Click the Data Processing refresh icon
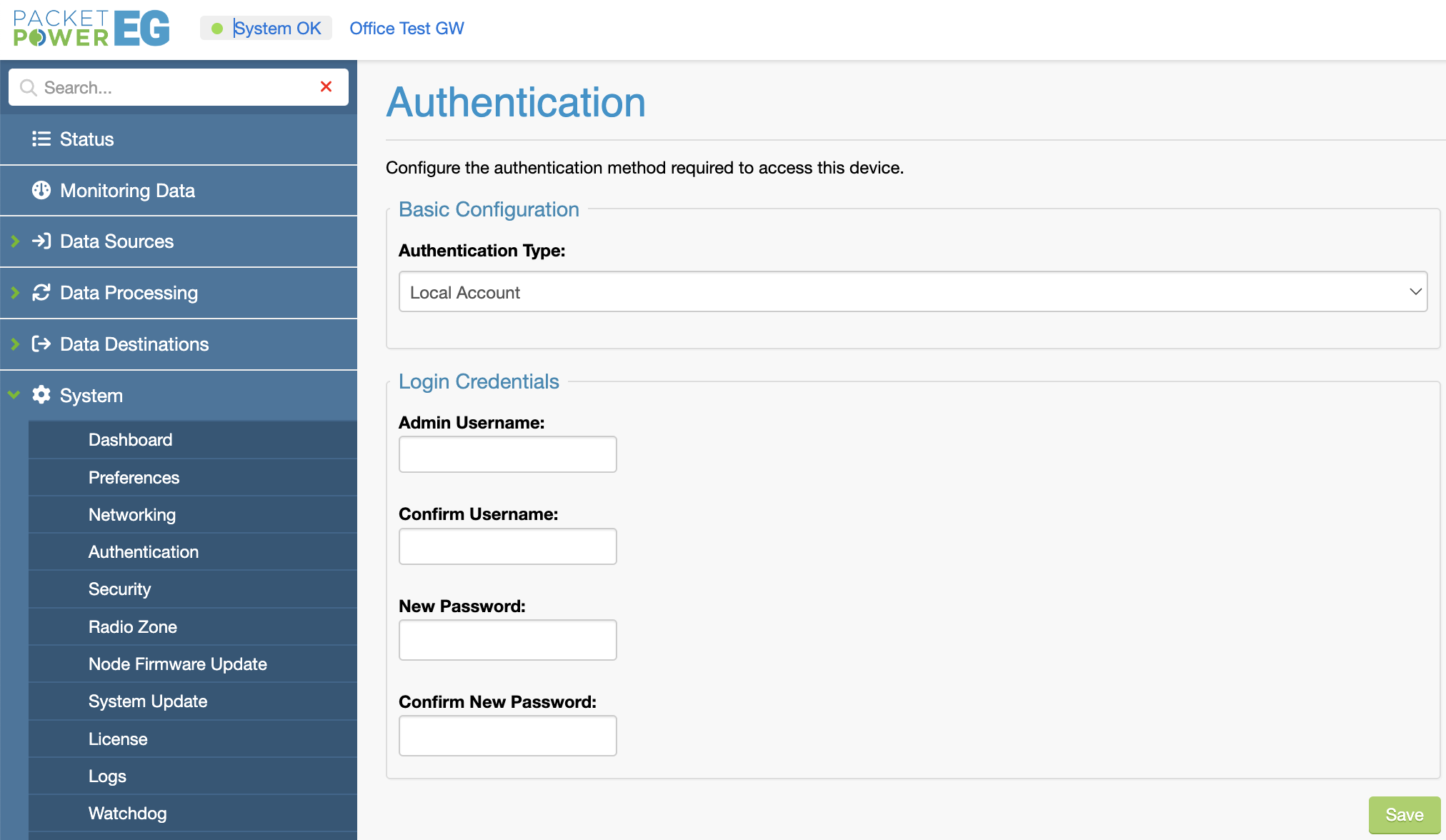Screen dimensions: 1446x840 (41, 293)
